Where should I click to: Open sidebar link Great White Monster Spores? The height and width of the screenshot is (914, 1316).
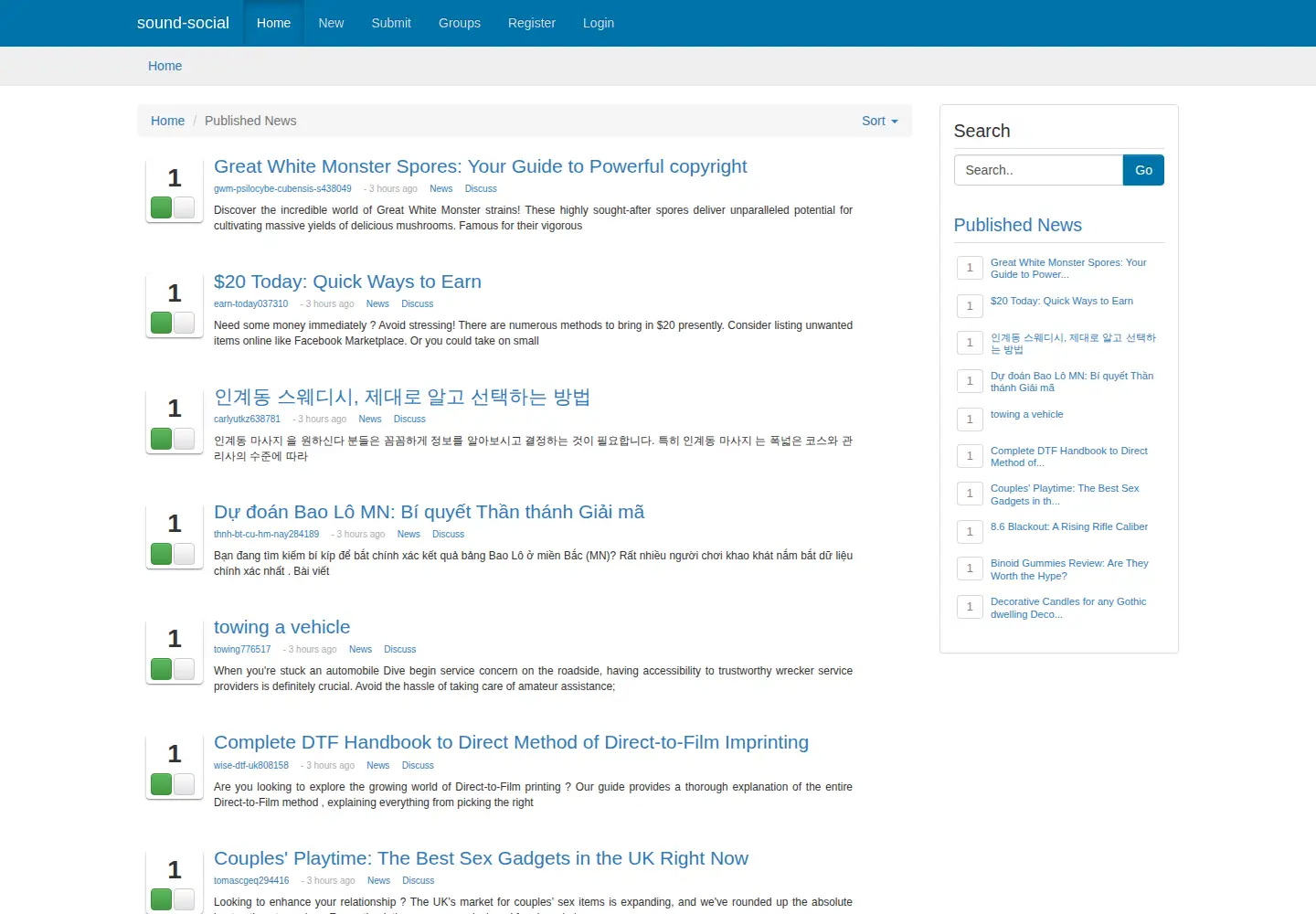(1068, 268)
